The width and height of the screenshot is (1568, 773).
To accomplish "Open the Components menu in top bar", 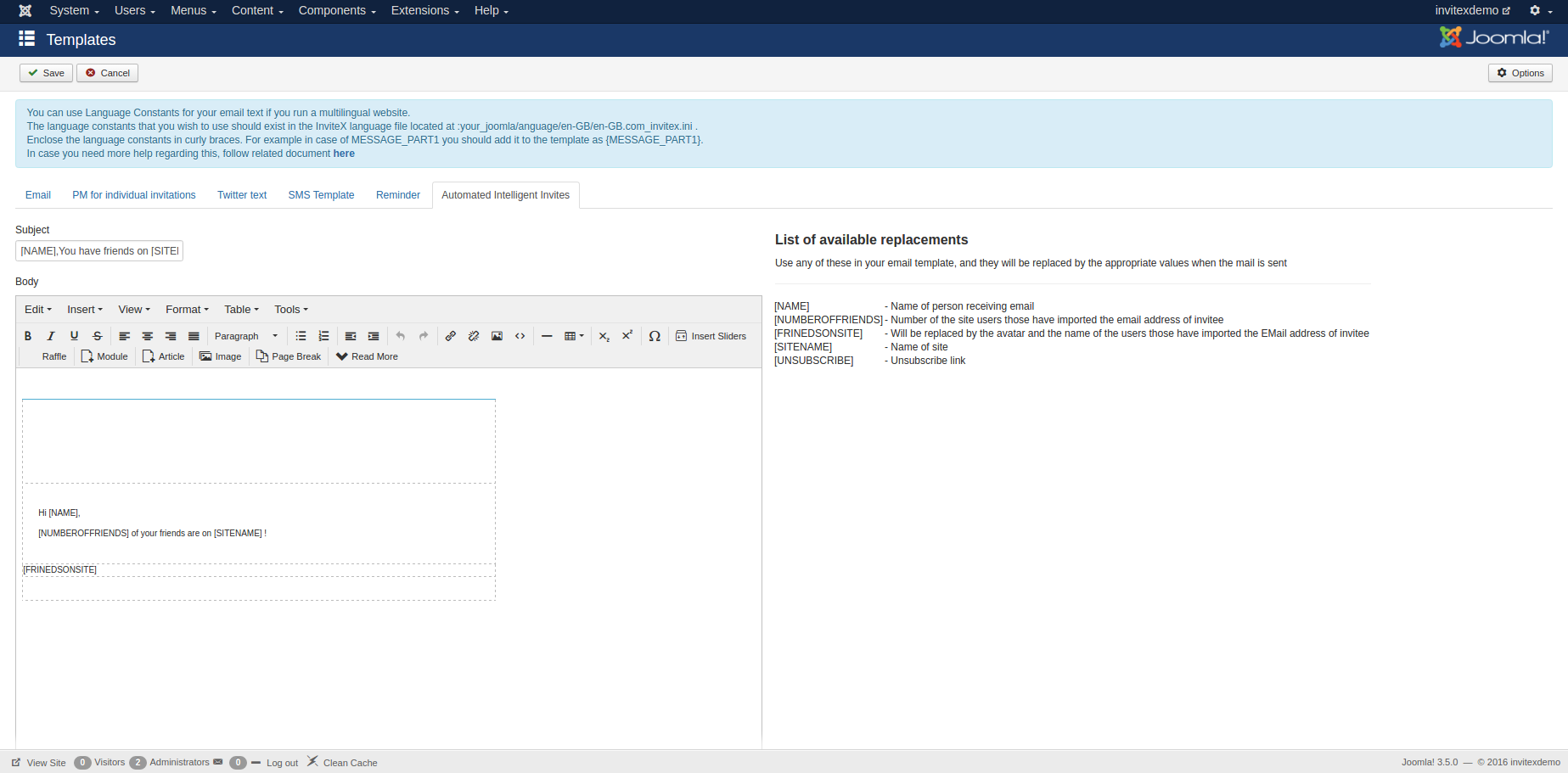I will pyautogui.click(x=337, y=11).
